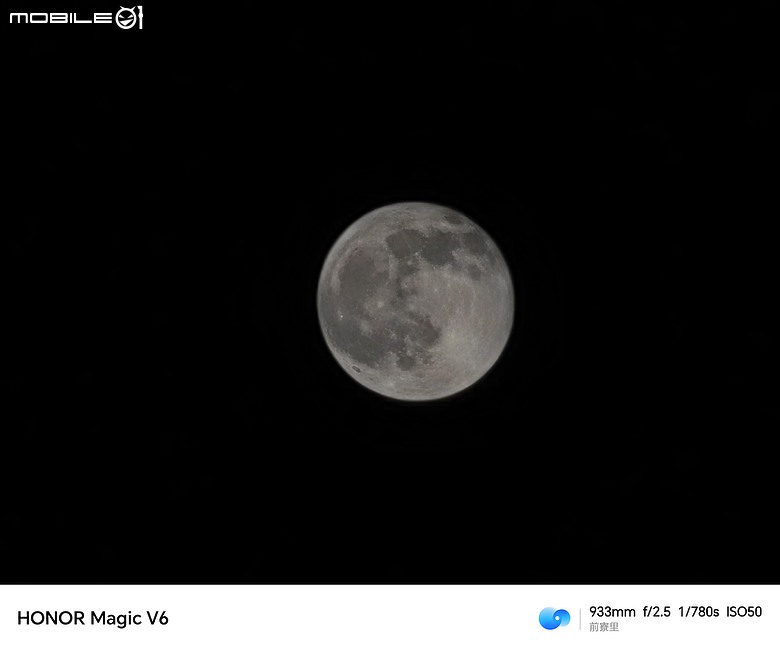Click the 前寮里 location text
780x651 pixels.
(x=604, y=627)
